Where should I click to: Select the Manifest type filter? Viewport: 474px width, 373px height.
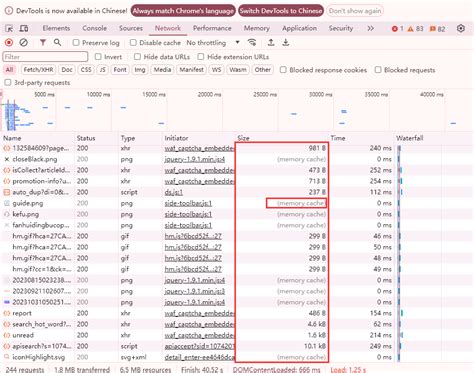tap(191, 70)
